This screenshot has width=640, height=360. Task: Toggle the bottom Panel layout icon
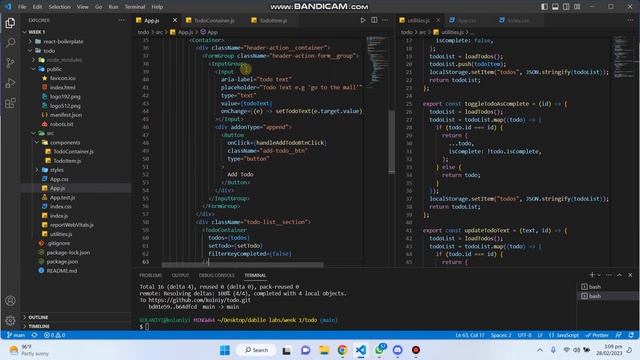coord(555,7)
